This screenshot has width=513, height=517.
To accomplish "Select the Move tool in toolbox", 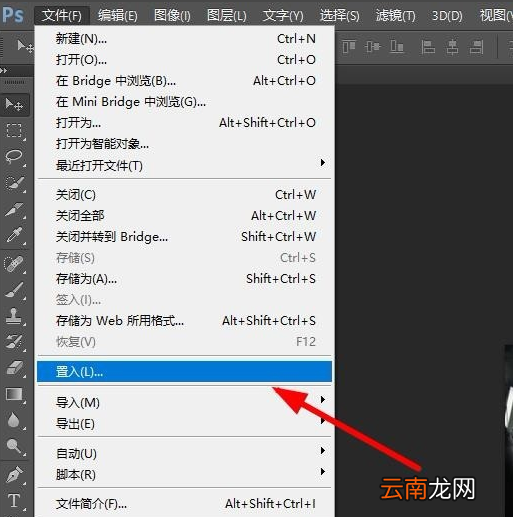I will click(15, 105).
